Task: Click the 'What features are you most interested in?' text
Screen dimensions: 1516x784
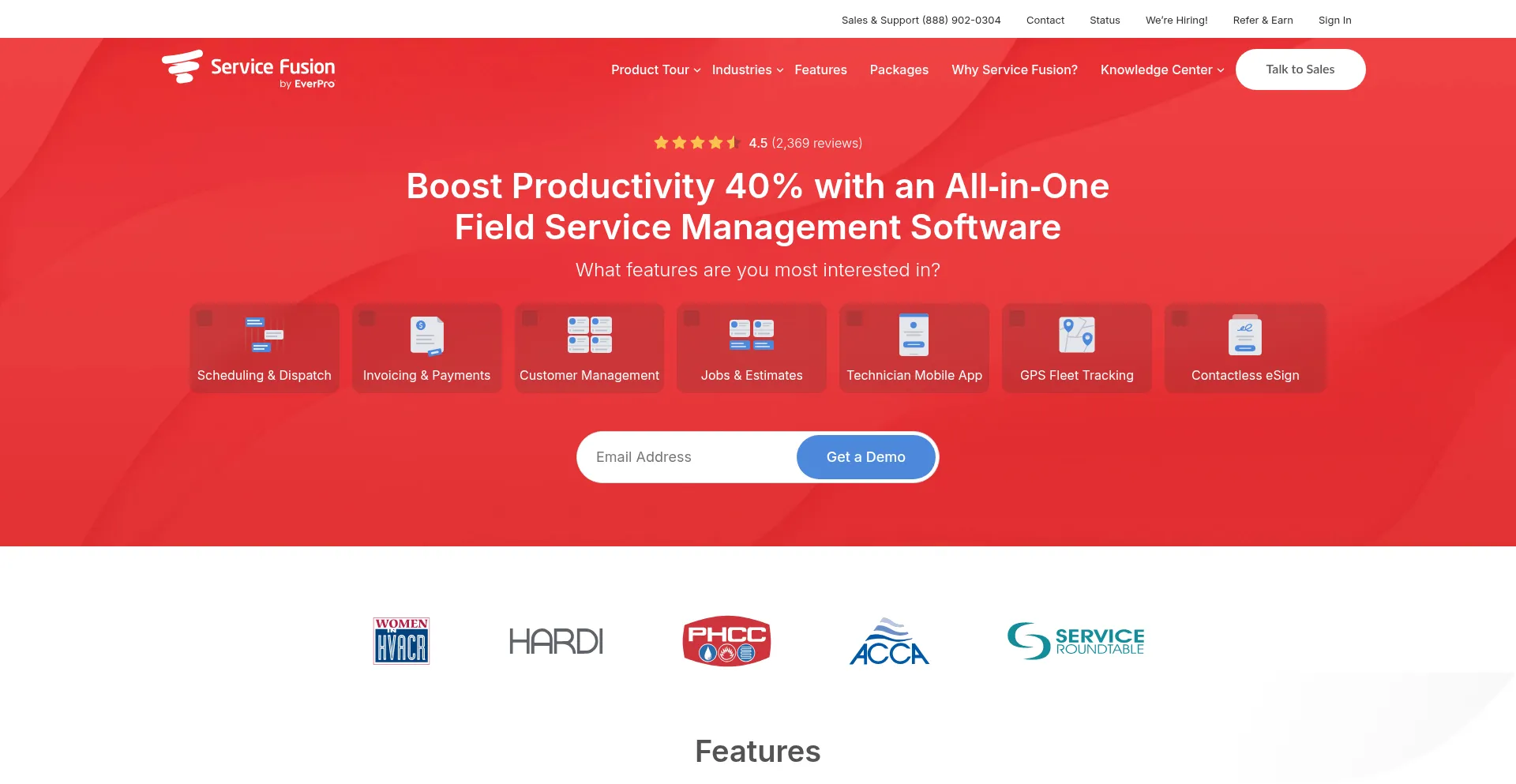Action: pos(758,270)
